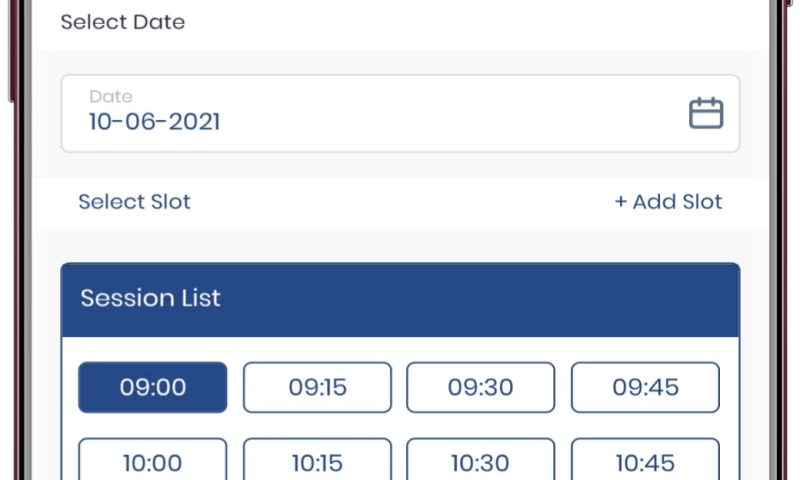Image resolution: width=800 pixels, height=480 pixels.
Task: Pick the 10:30 session slot
Action: tap(480, 462)
